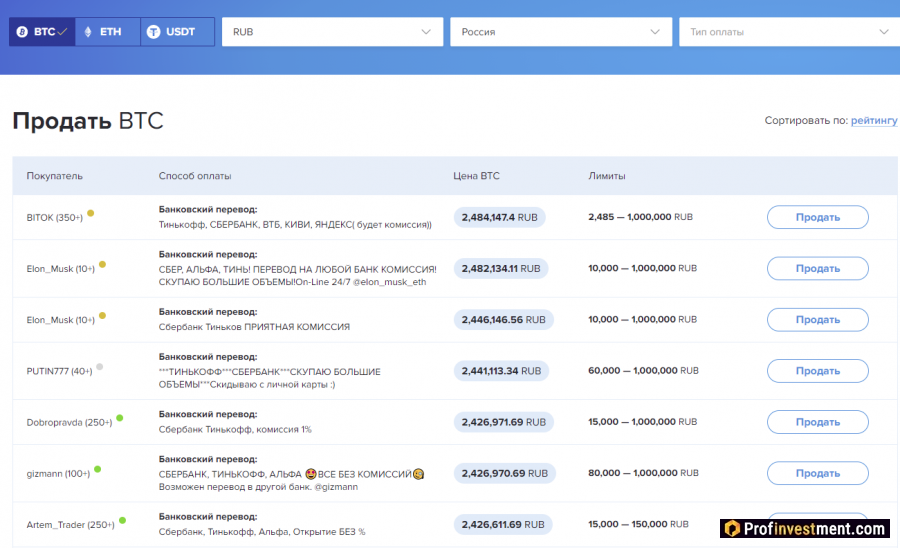
Task: Click limits 80,000 — 1,000,000 RUB
Action: click(x=643, y=473)
